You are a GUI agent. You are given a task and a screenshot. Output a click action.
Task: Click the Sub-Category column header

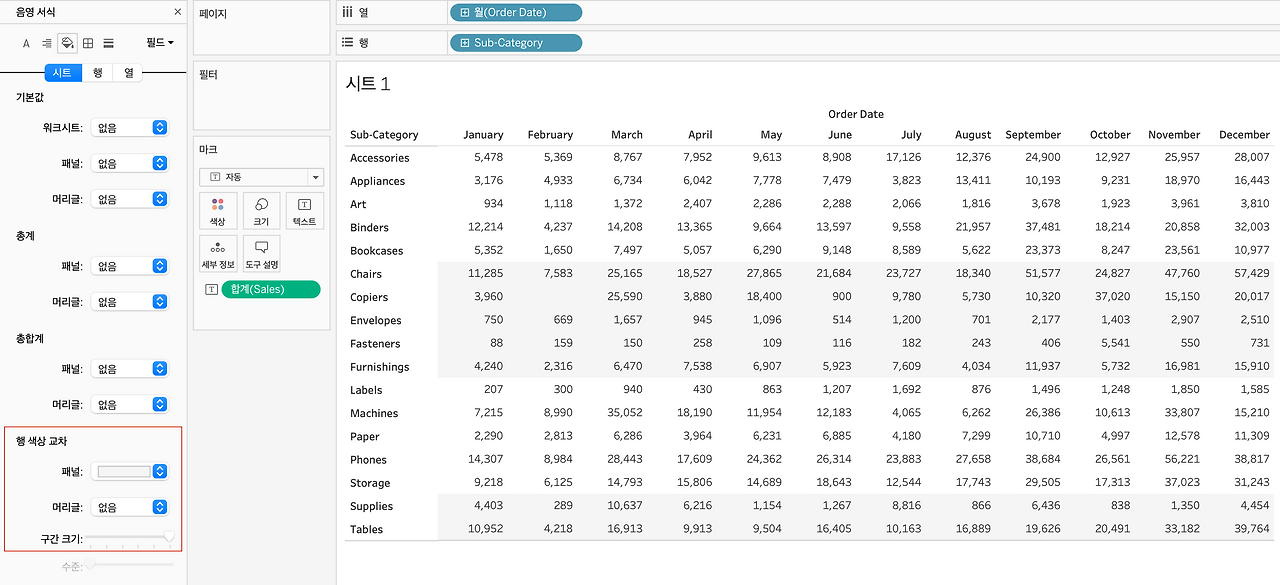384,135
